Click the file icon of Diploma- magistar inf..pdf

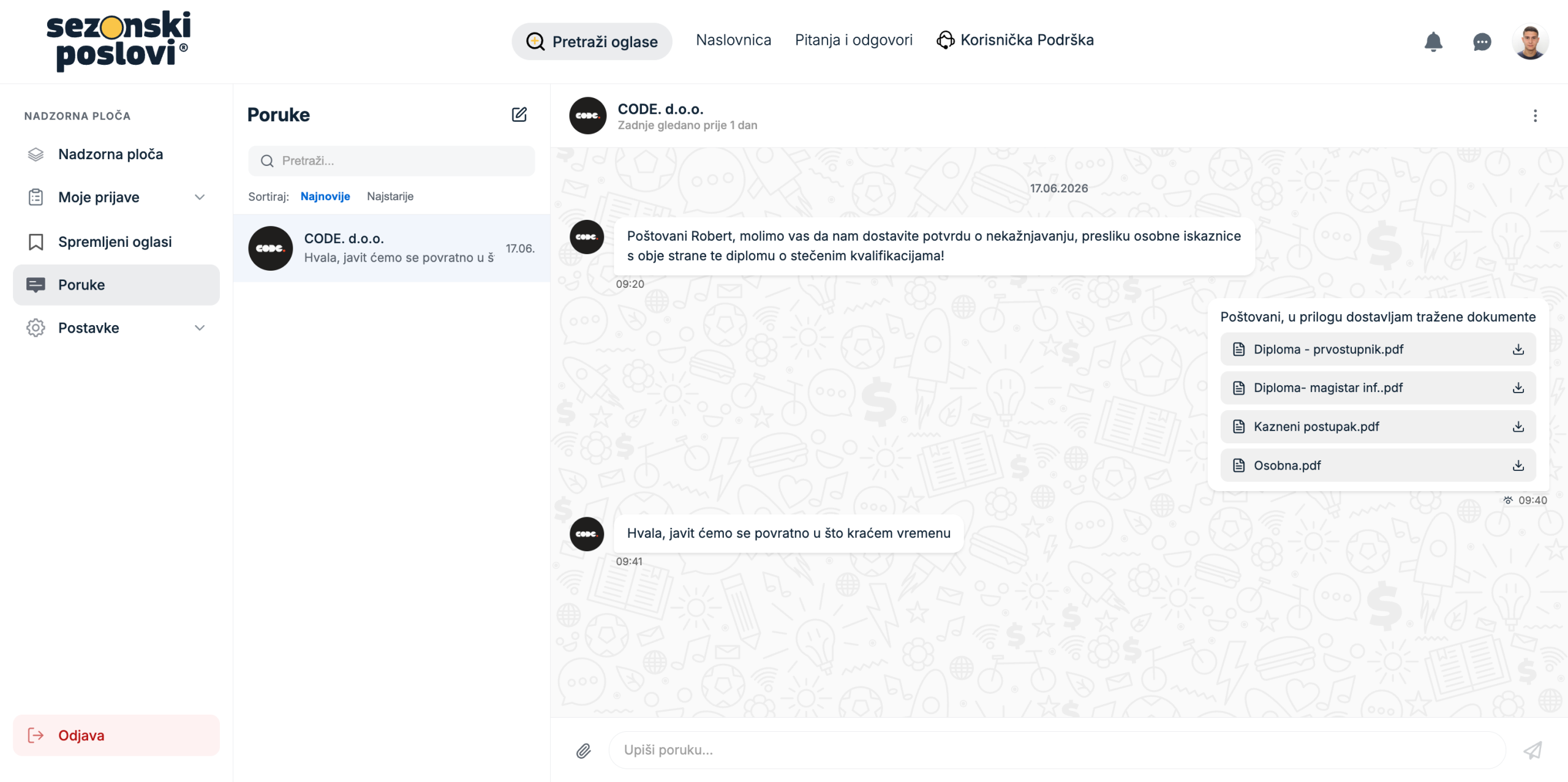[x=1238, y=388]
